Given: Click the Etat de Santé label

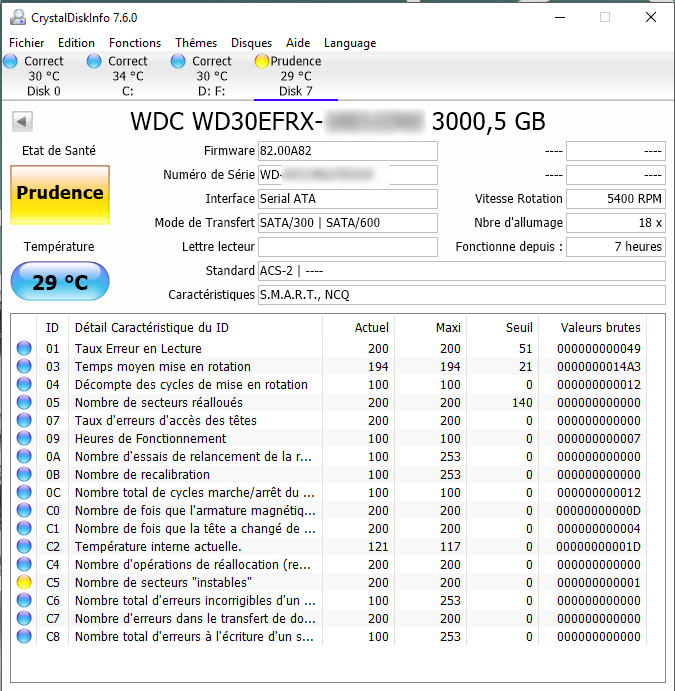Looking at the screenshot, I should [x=59, y=151].
